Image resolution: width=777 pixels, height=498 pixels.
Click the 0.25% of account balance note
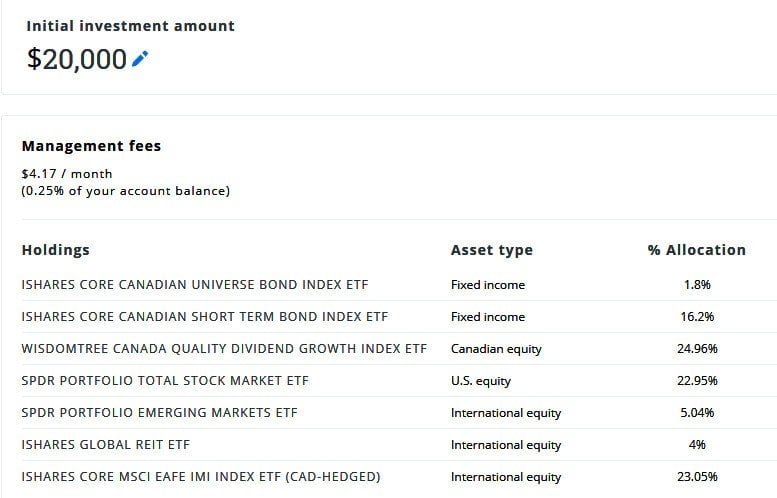pyautogui.click(x=126, y=191)
